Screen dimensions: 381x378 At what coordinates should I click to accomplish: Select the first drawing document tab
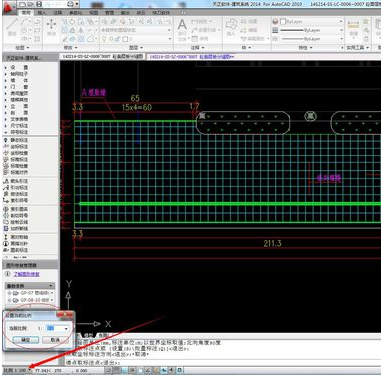(x=102, y=57)
